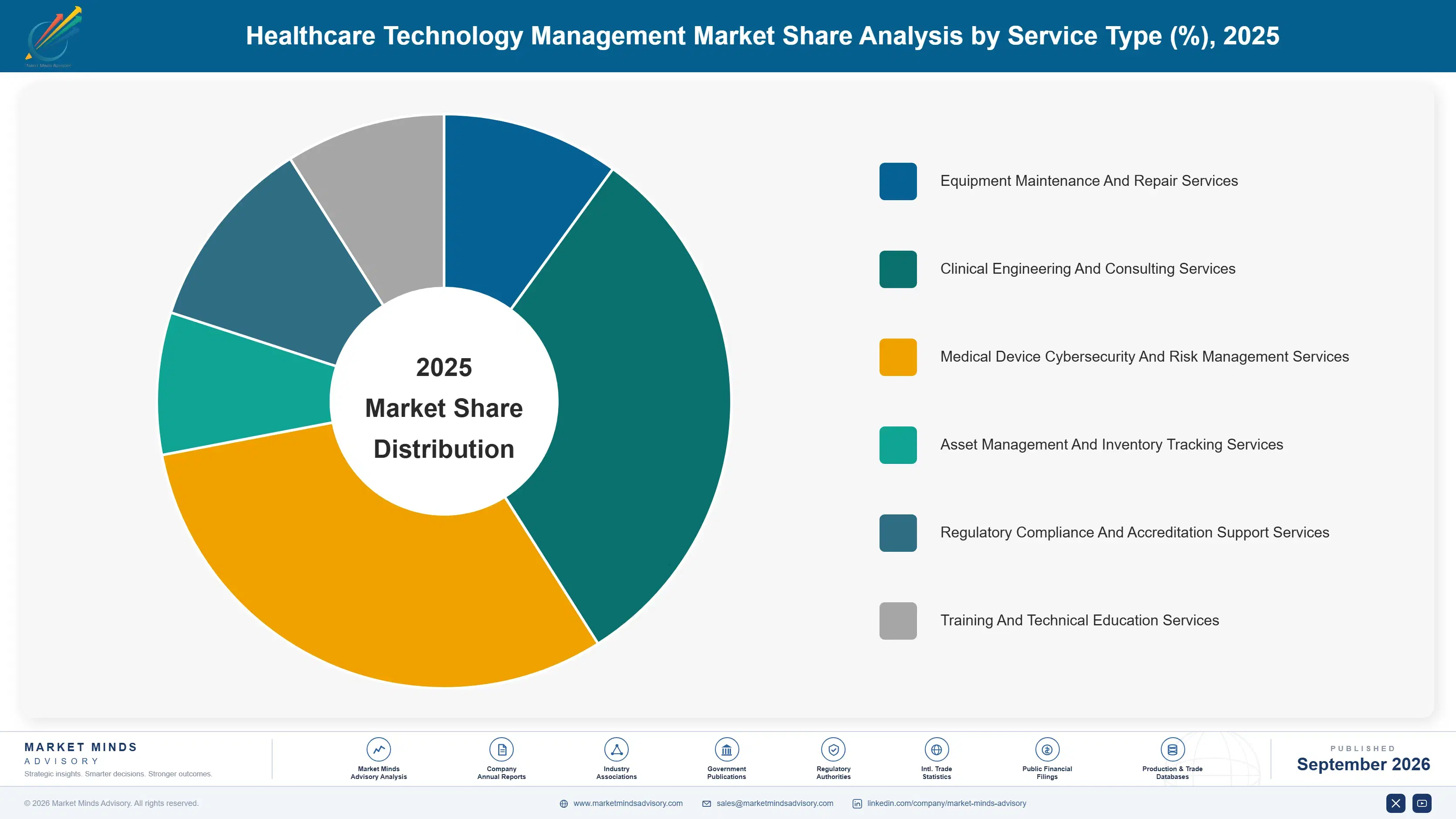The image size is (1456, 819).
Task: Click the PUBLISHED heading above the date
Action: click(x=1363, y=749)
